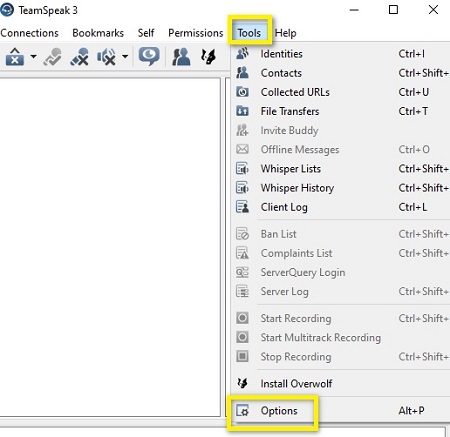Click the Whisper Lists menu icon

click(x=242, y=168)
